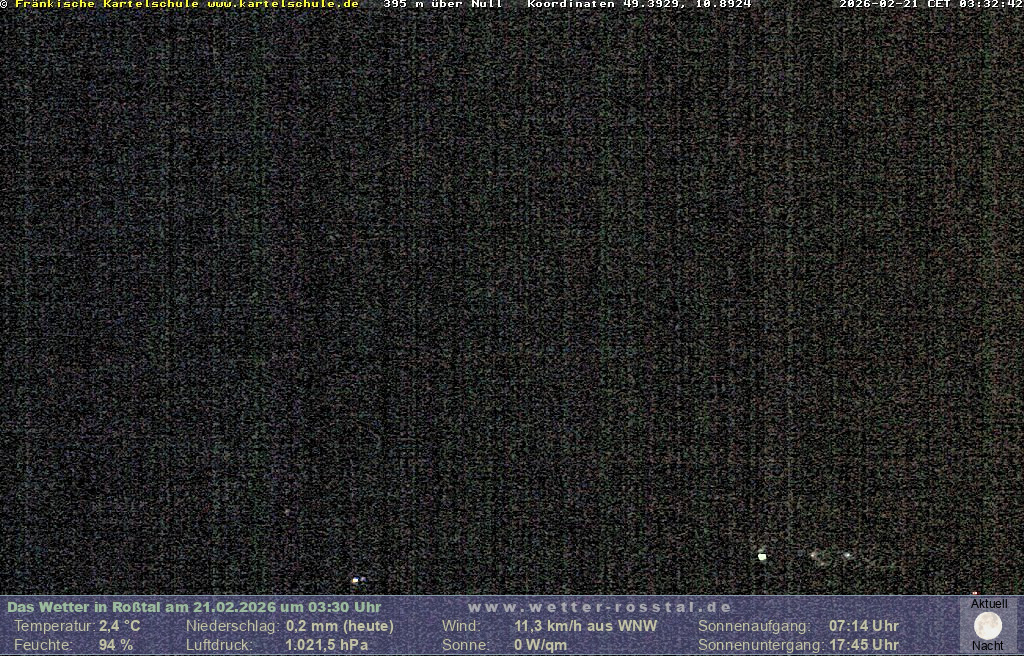Click the Luftdruck value 1.021,5 hPa
This screenshot has width=1024, height=656.
327,645
